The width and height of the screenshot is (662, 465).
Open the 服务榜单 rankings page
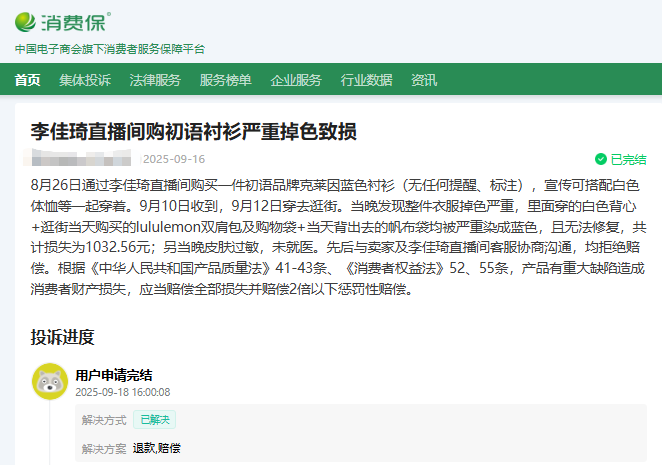(225, 80)
